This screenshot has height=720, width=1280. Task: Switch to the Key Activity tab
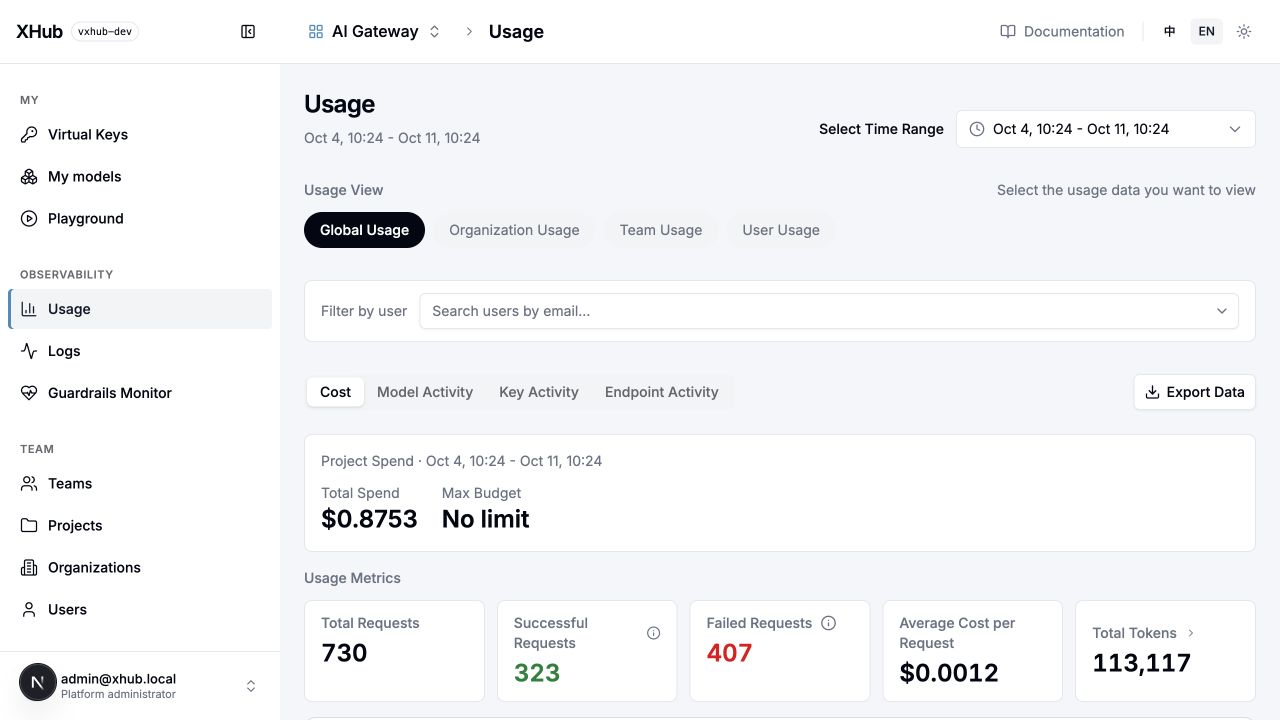(539, 392)
